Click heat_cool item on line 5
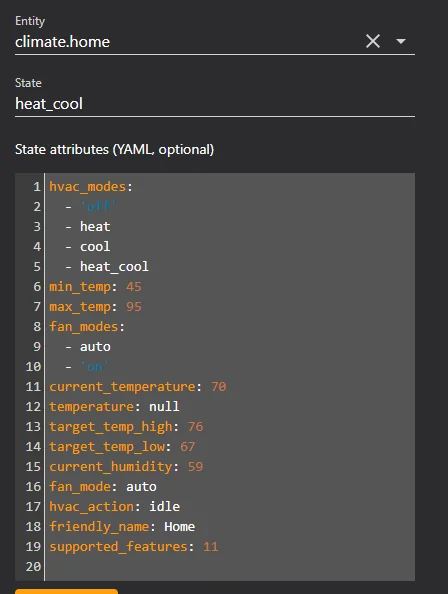The height and width of the screenshot is (594, 448). tap(114, 267)
